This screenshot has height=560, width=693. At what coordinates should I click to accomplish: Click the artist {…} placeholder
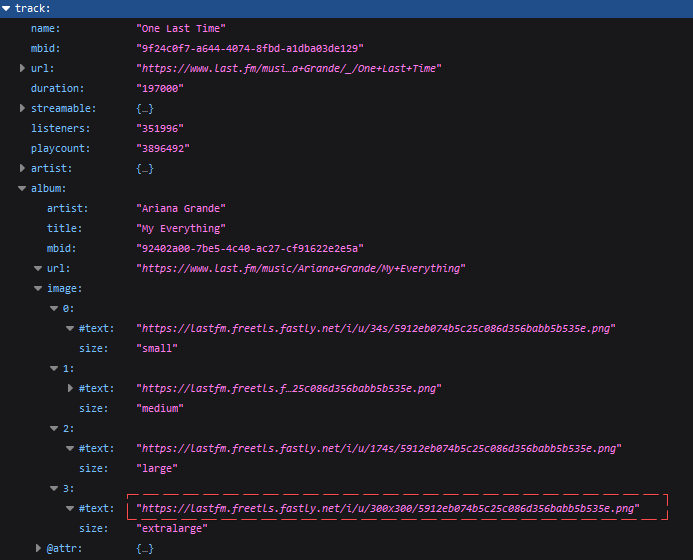click(145, 168)
